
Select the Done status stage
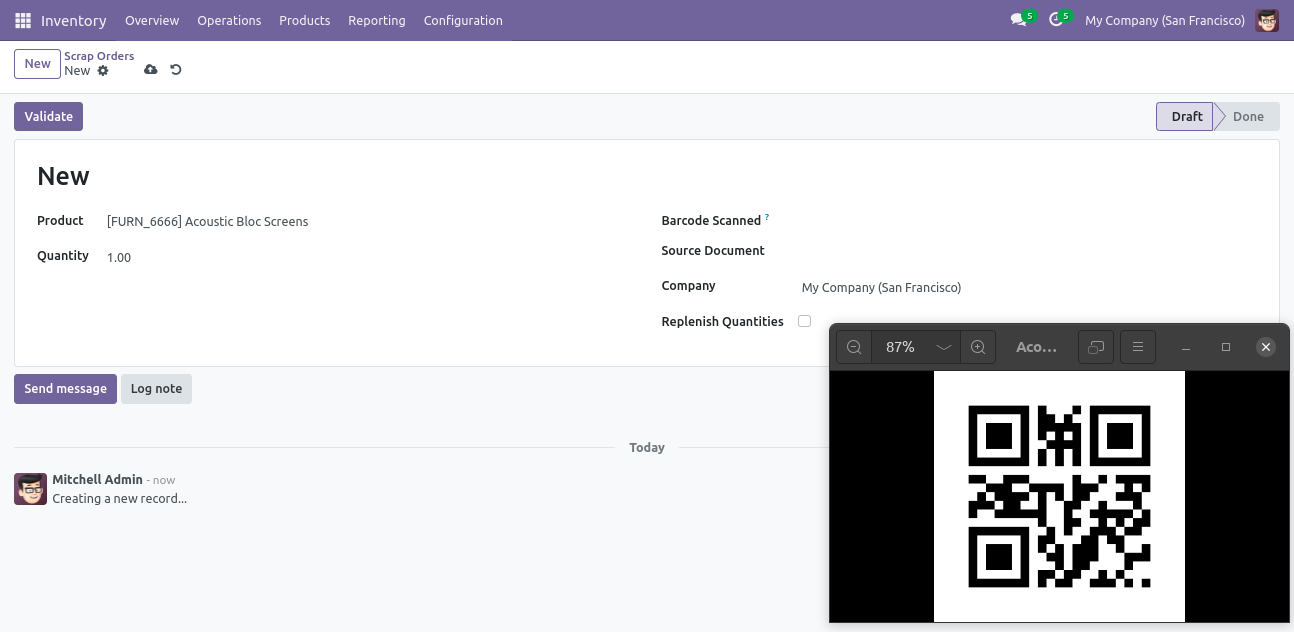coord(1248,116)
